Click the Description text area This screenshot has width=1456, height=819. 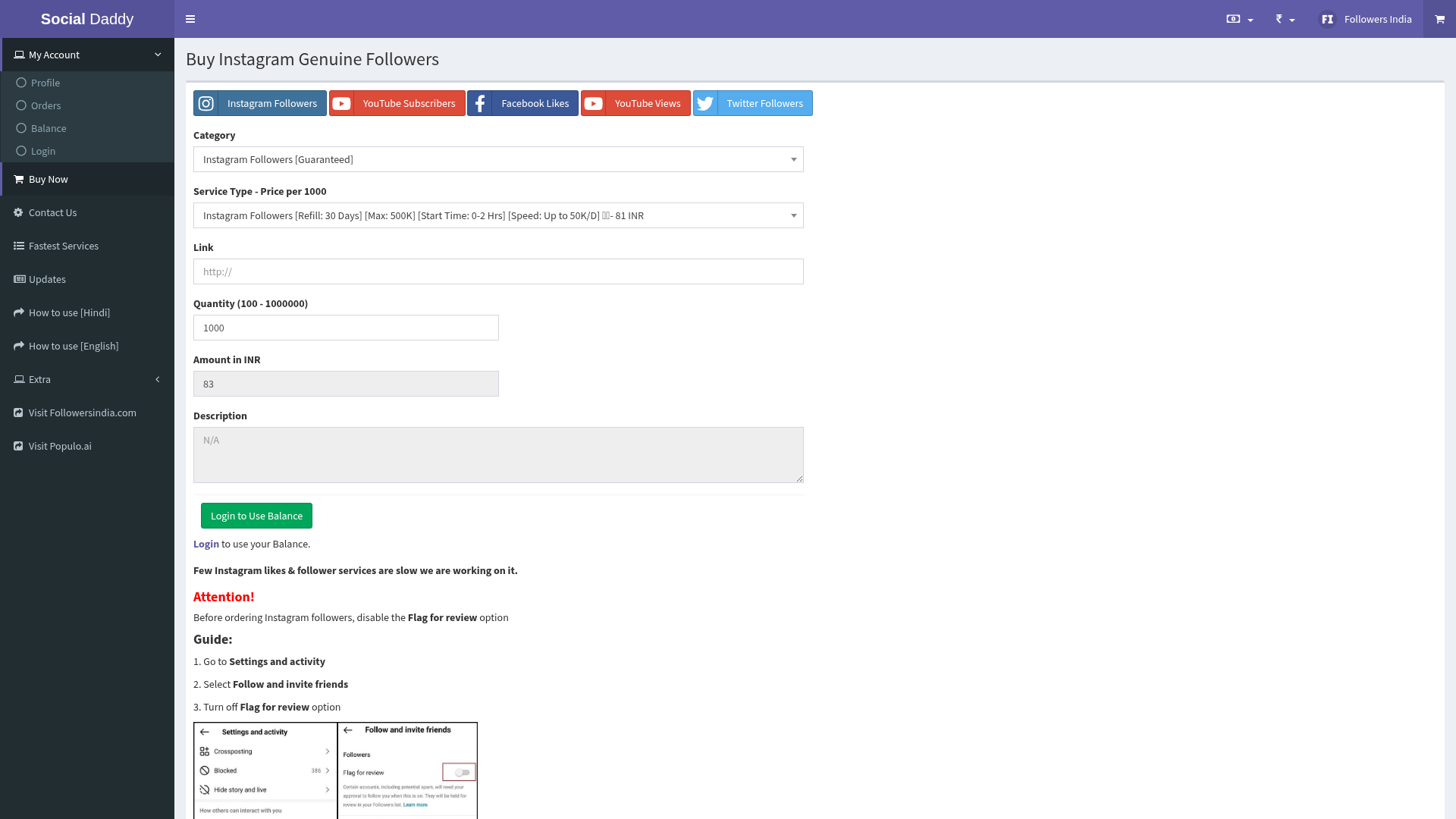pyautogui.click(x=498, y=455)
